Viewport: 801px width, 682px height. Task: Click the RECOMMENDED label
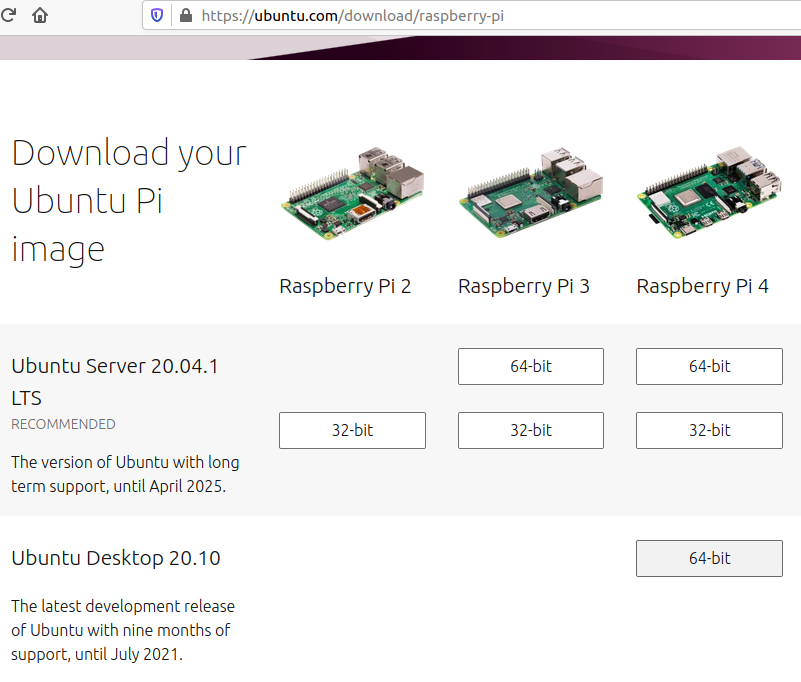pyautogui.click(x=63, y=424)
